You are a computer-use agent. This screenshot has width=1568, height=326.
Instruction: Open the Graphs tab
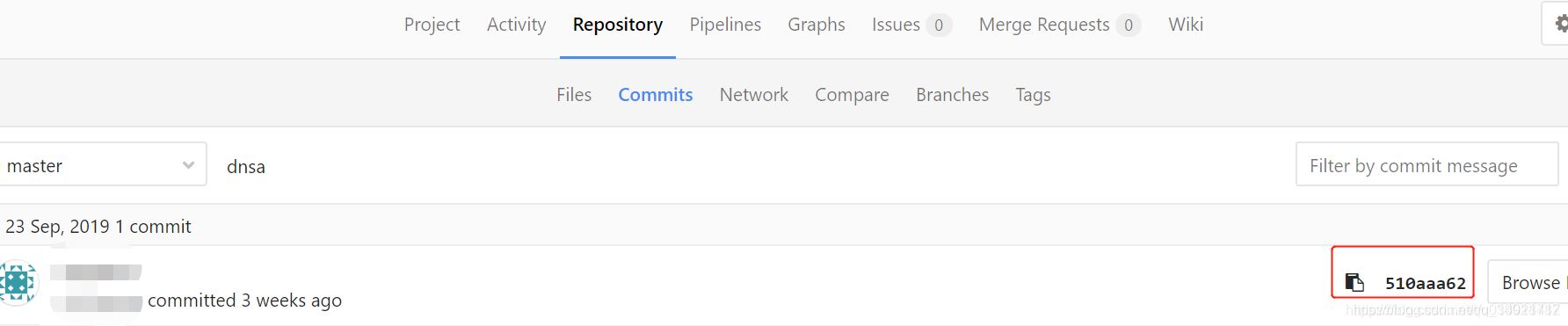[817, 25]
